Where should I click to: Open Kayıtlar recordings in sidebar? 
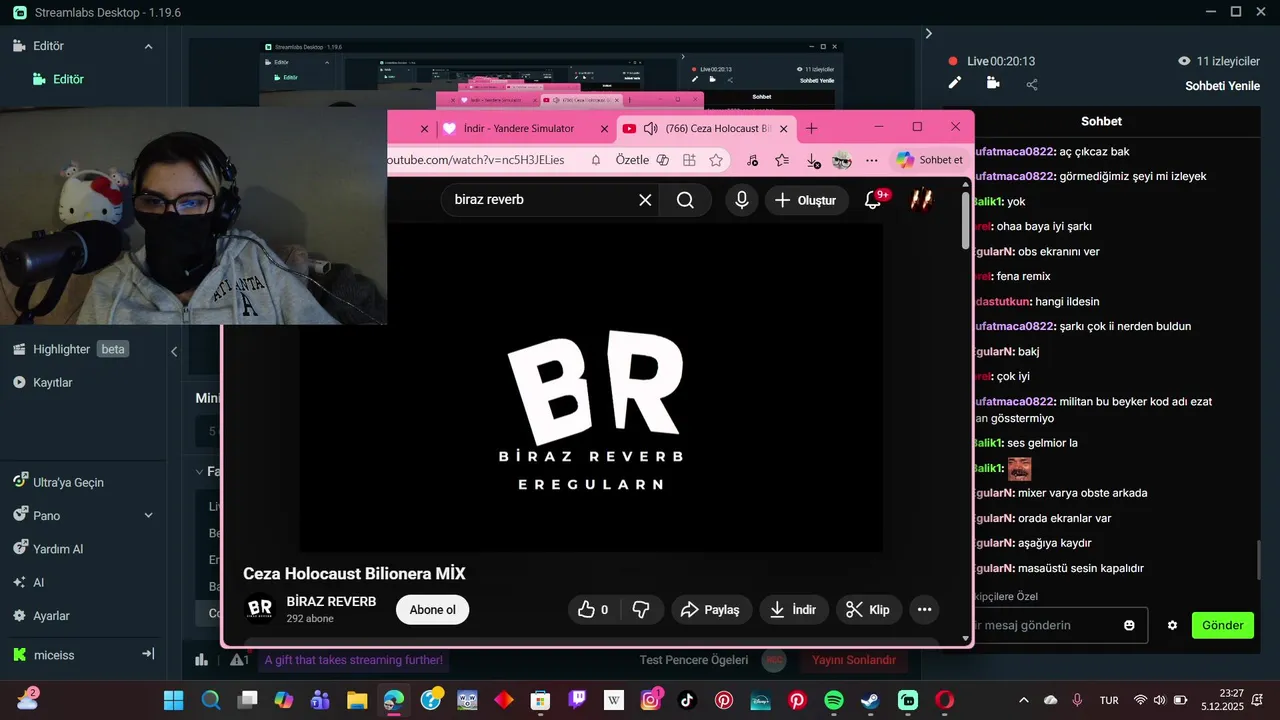42,382
